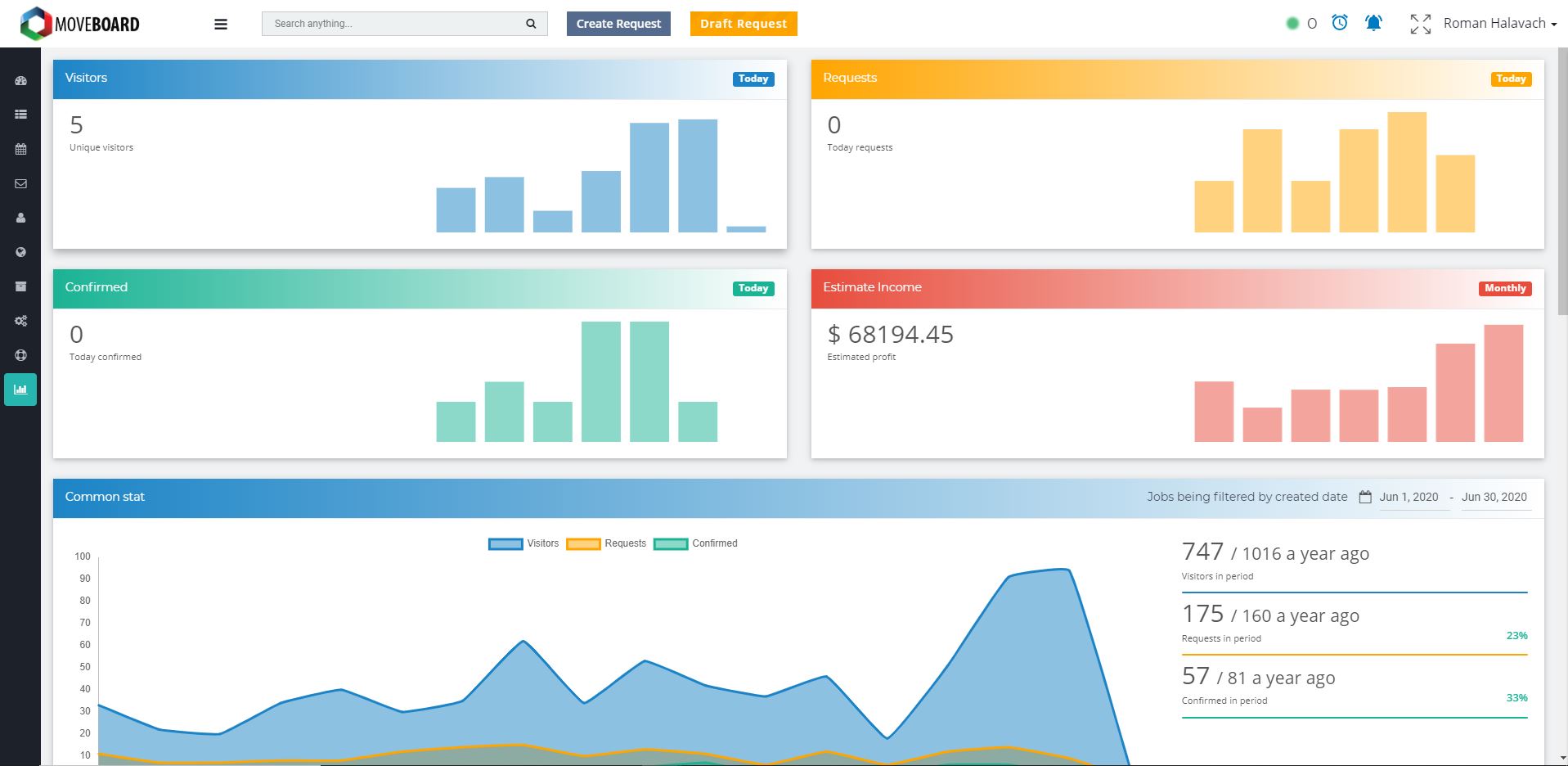
Task: Collapse the sidebar using the hamburger menu
Action: pos(220,23)
